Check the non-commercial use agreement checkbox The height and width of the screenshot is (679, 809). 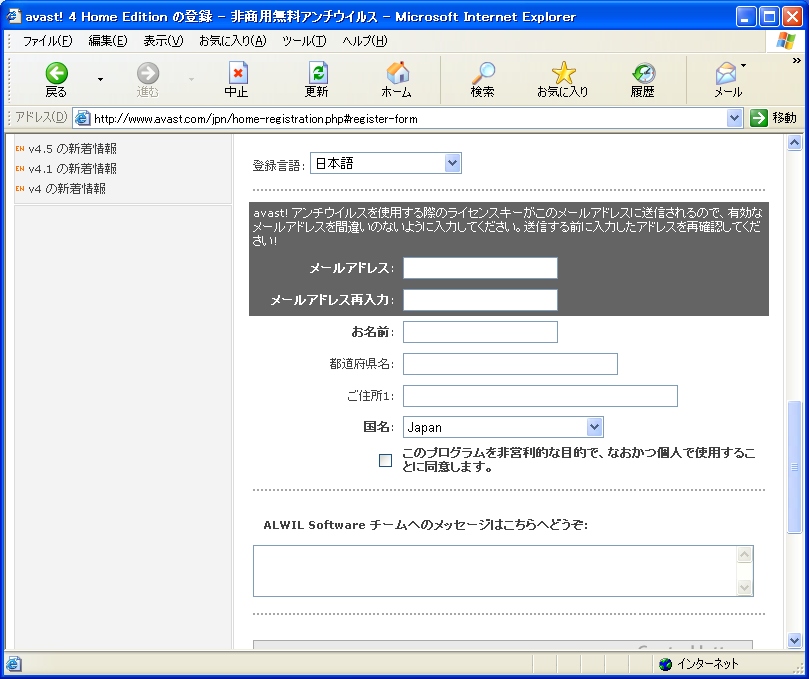(x=385, y=460)
